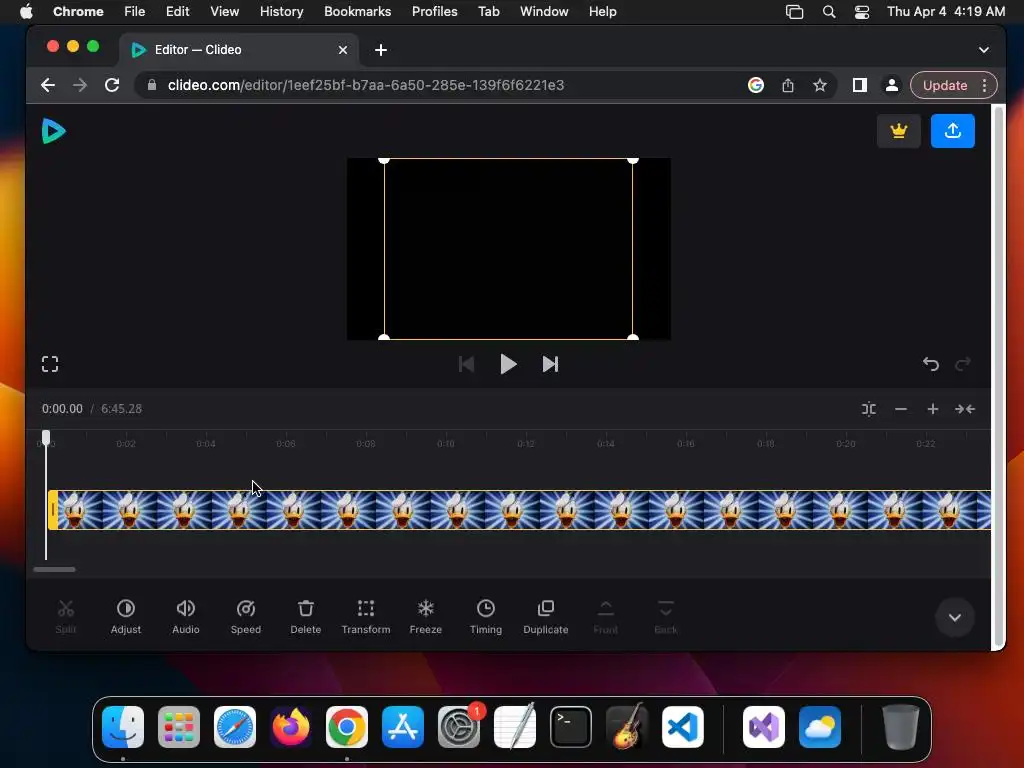
Task: Click the top-left resize handle of preview
Action: [384, 160]
